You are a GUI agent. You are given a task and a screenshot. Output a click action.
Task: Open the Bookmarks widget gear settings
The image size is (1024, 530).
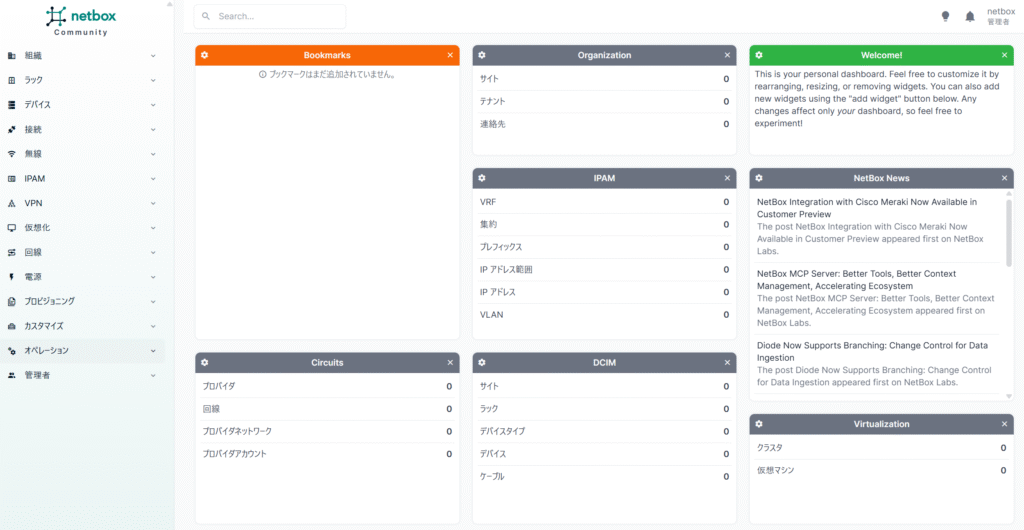coord(204,55)
